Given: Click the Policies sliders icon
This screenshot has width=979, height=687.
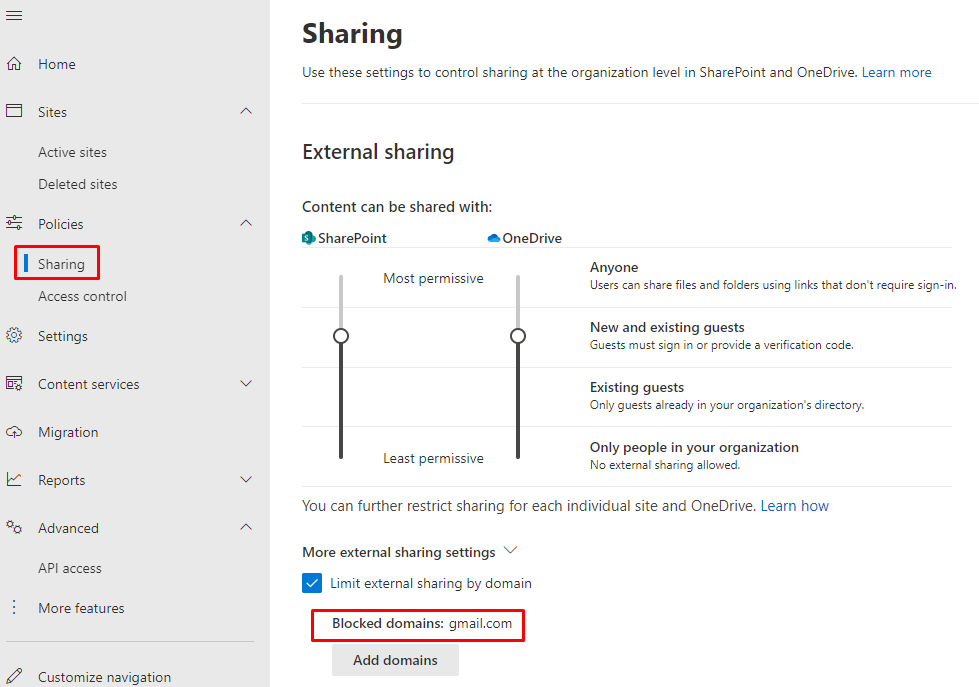Looking at the screenshot, I should pos(14,224).
